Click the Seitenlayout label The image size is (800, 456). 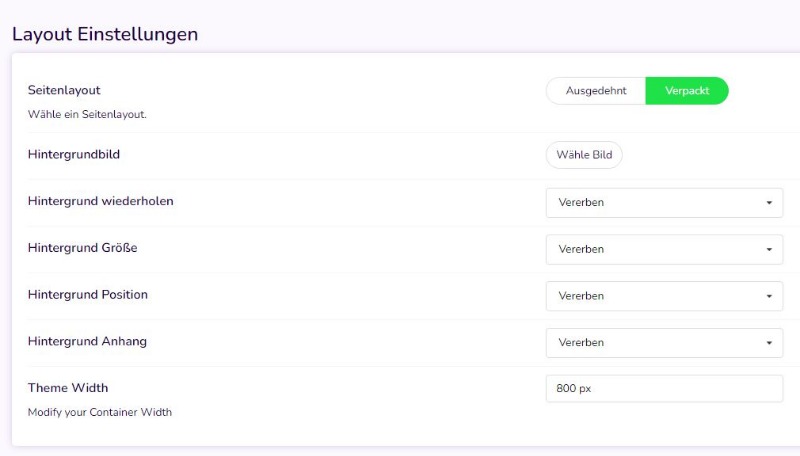[x=64, y=90]
